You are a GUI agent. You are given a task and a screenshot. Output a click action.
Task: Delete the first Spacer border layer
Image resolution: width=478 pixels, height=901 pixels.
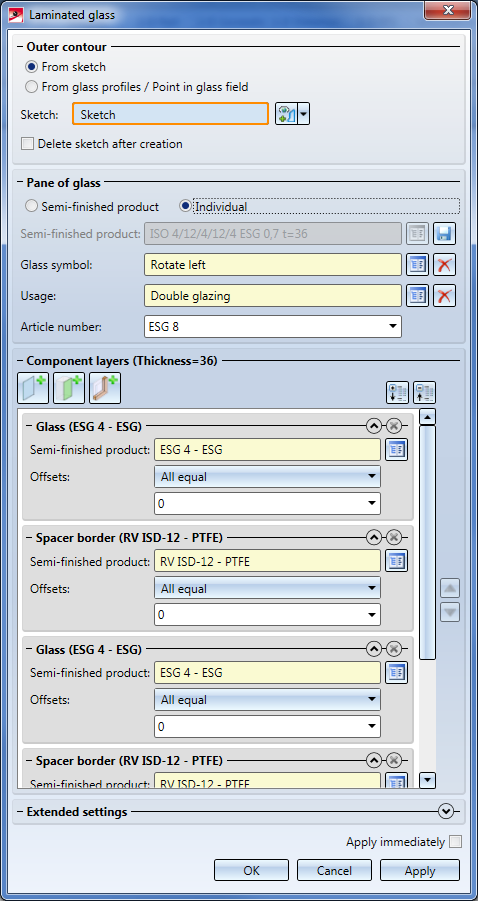click(x=393, y=537)
